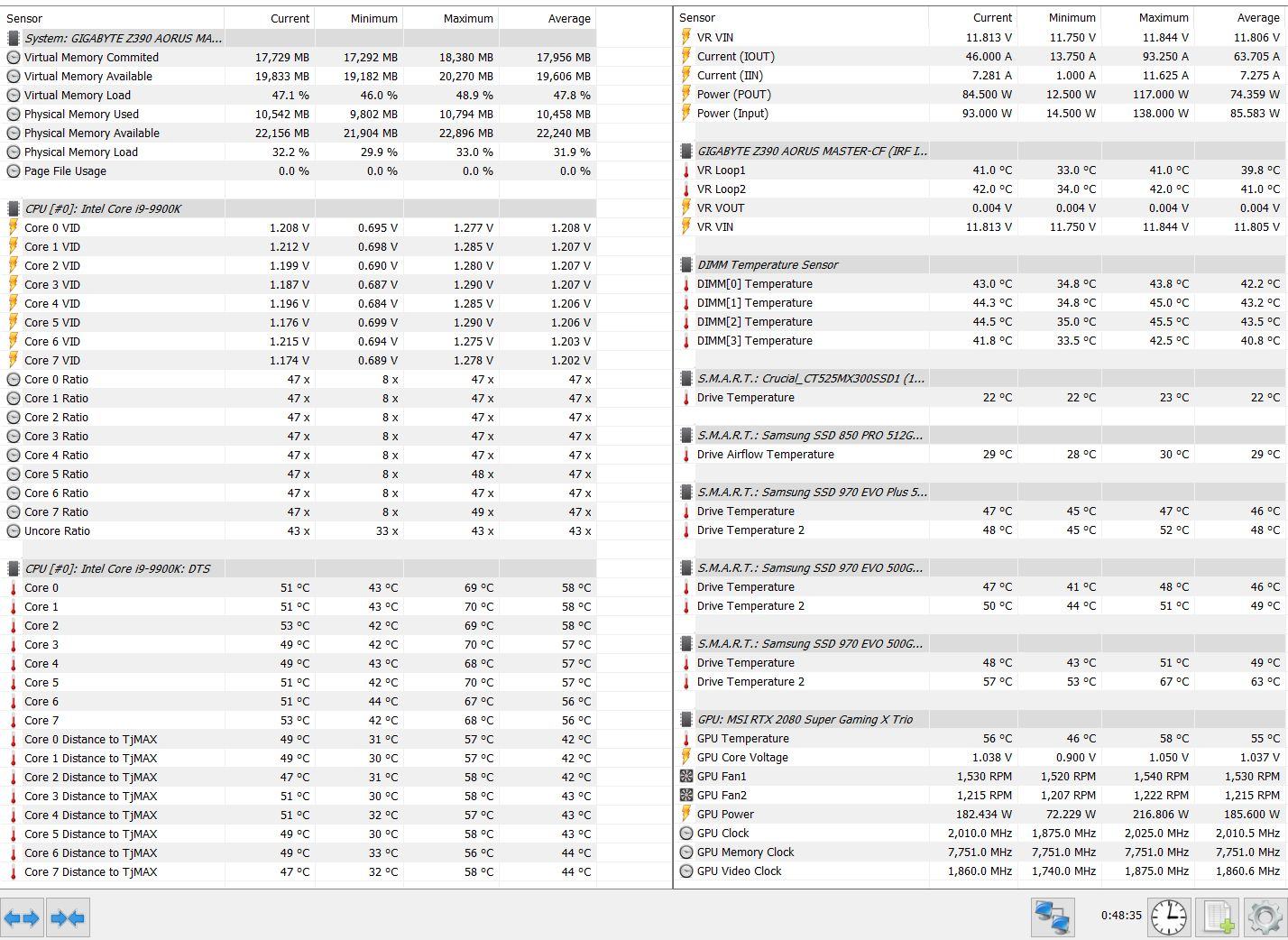Click the Maximum column header above 18,380 MB
The image size is (1288, 940).
tap(451, 19)
